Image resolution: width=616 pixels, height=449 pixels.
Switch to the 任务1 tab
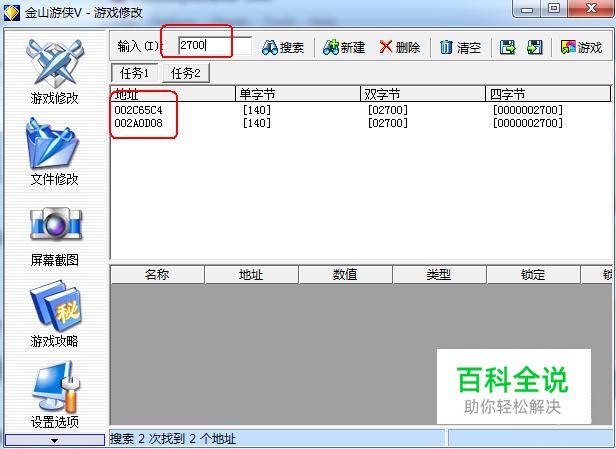coord(134,73)
